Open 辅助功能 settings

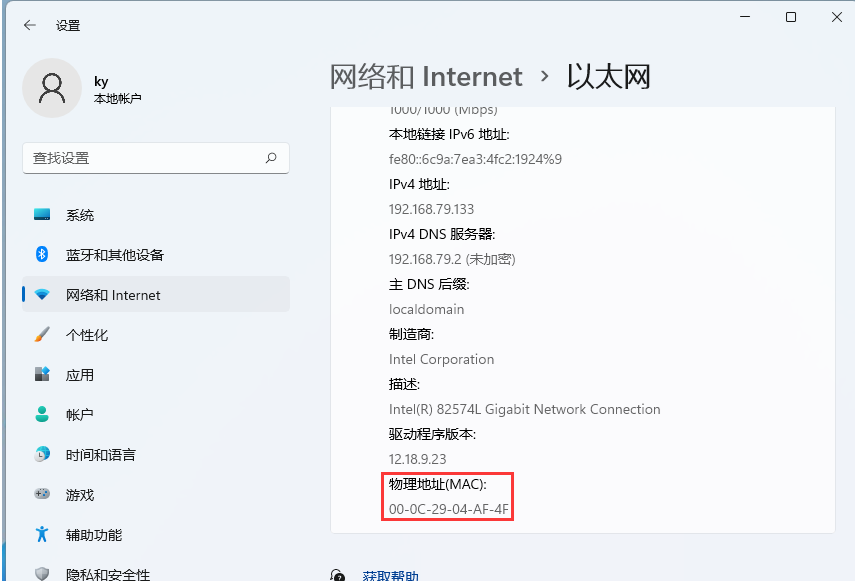[x=156, y=535]
